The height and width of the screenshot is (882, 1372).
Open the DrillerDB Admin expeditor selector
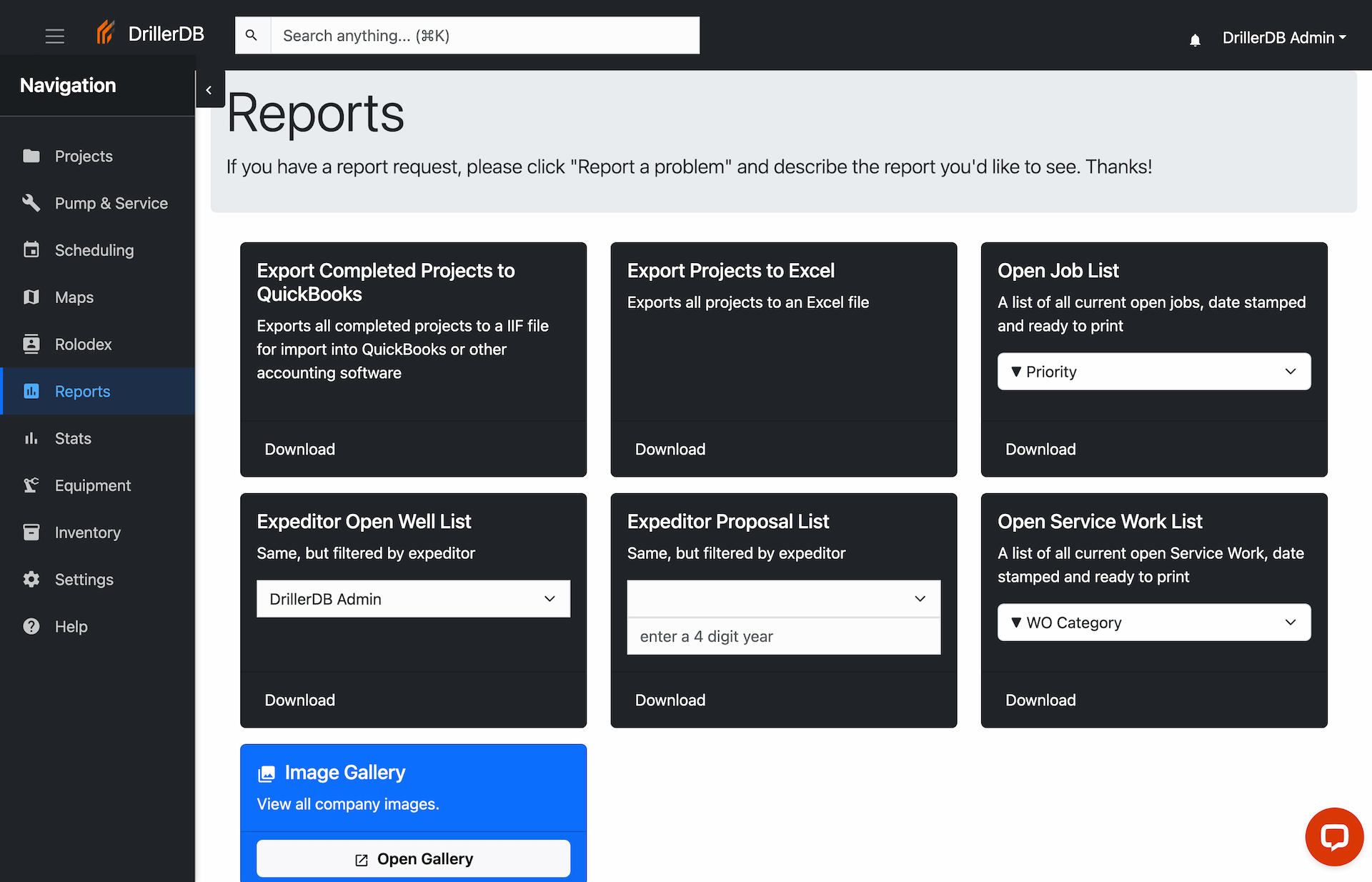pyautogui.click(x=413, y=599)
